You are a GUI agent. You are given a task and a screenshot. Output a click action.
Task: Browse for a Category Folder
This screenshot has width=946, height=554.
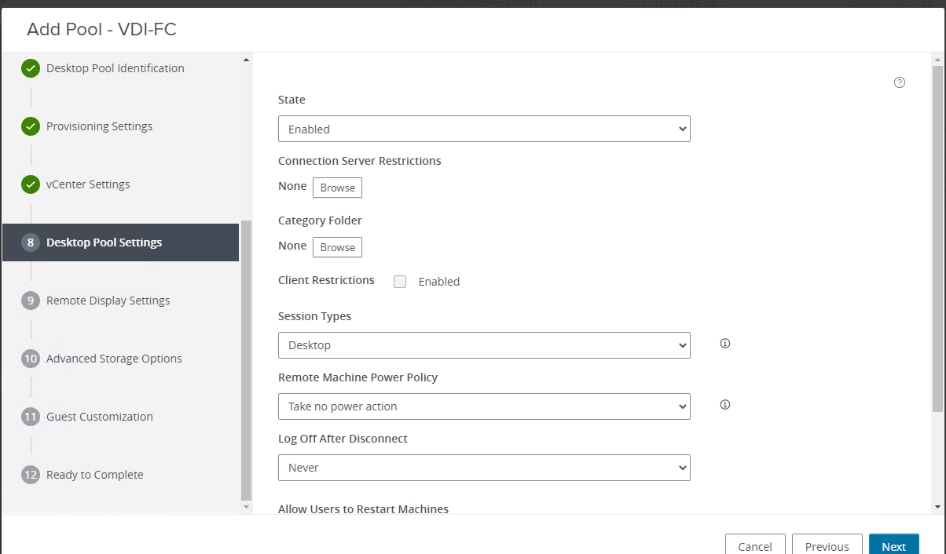(x=337, y=247)
